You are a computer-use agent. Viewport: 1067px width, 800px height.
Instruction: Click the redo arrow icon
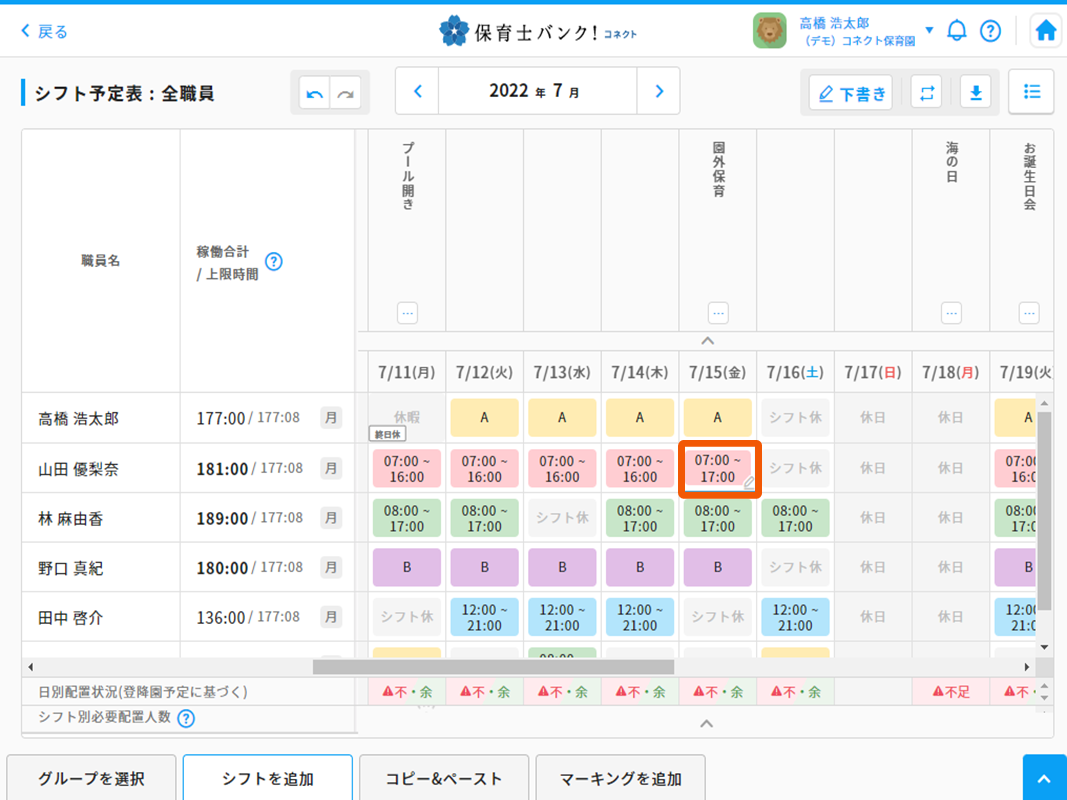click(345, 93)
